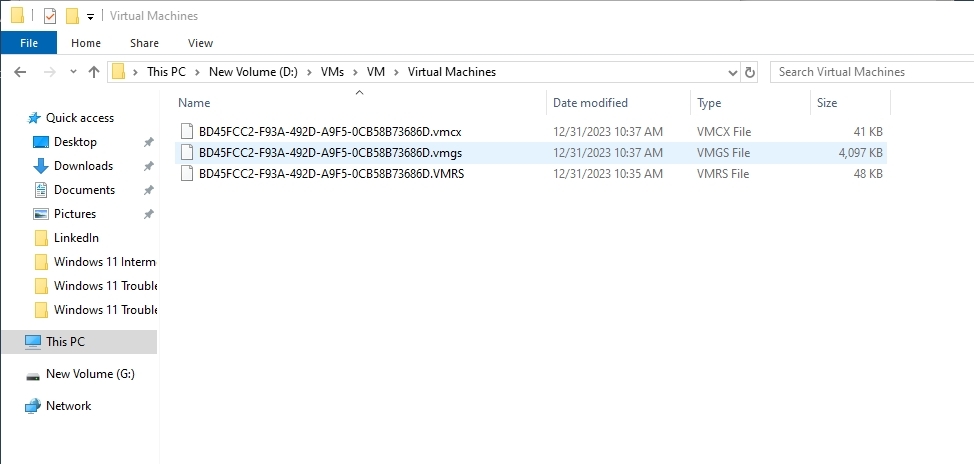This screenshot has height=464, width=974.
Task: Open Network in the navigation pane
Action: (68, 406)
